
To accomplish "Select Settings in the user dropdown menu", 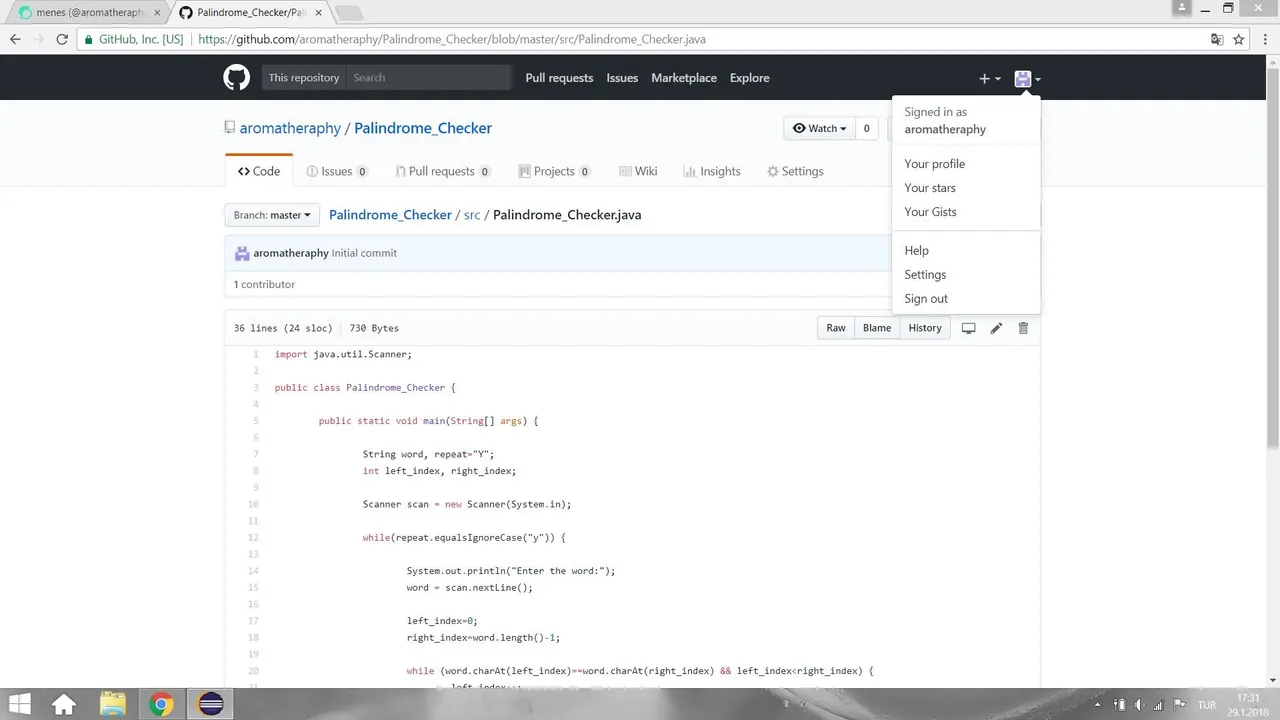I will pos(966,275).
